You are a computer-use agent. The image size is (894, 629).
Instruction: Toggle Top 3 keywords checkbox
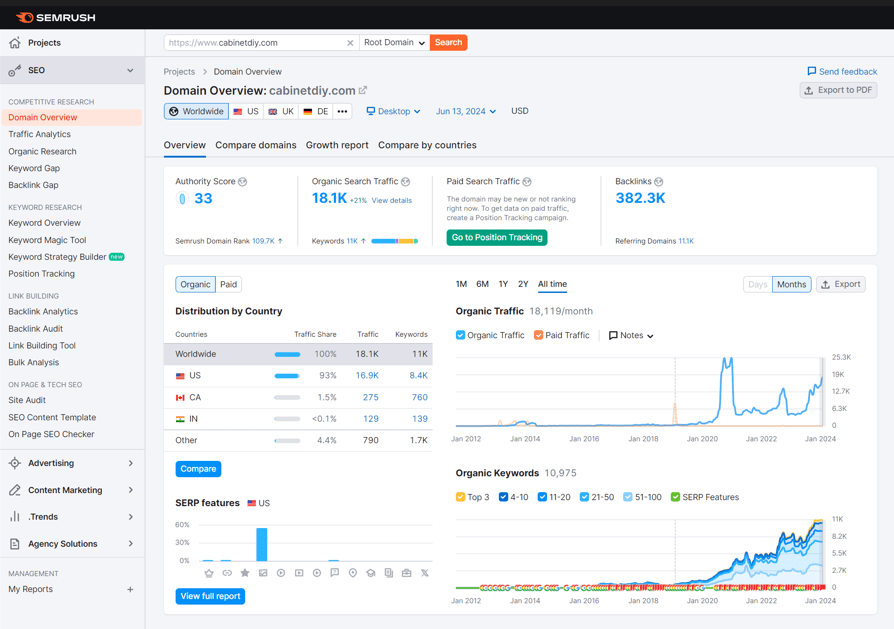(460, 497)
